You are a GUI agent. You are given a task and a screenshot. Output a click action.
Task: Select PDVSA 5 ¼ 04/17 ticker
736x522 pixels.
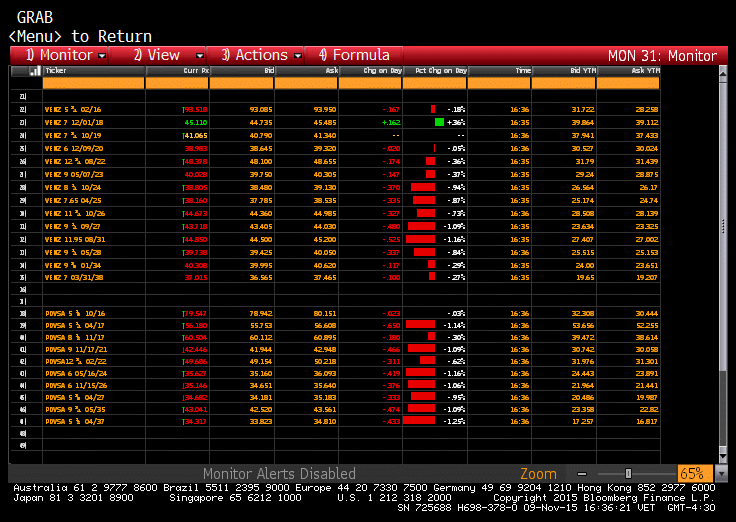[75, 325]
